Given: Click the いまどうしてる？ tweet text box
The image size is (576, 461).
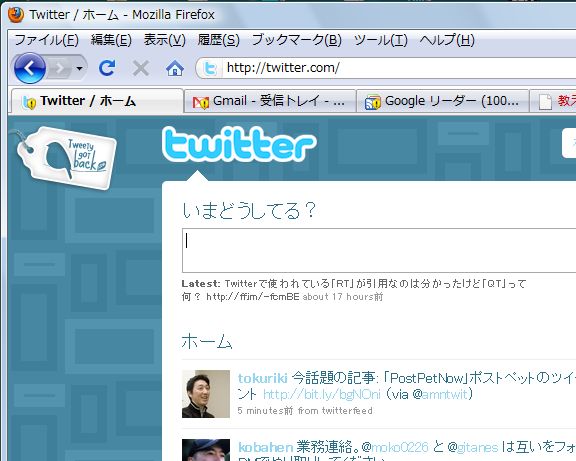Looking at the screenshot, I should point(379,251).
